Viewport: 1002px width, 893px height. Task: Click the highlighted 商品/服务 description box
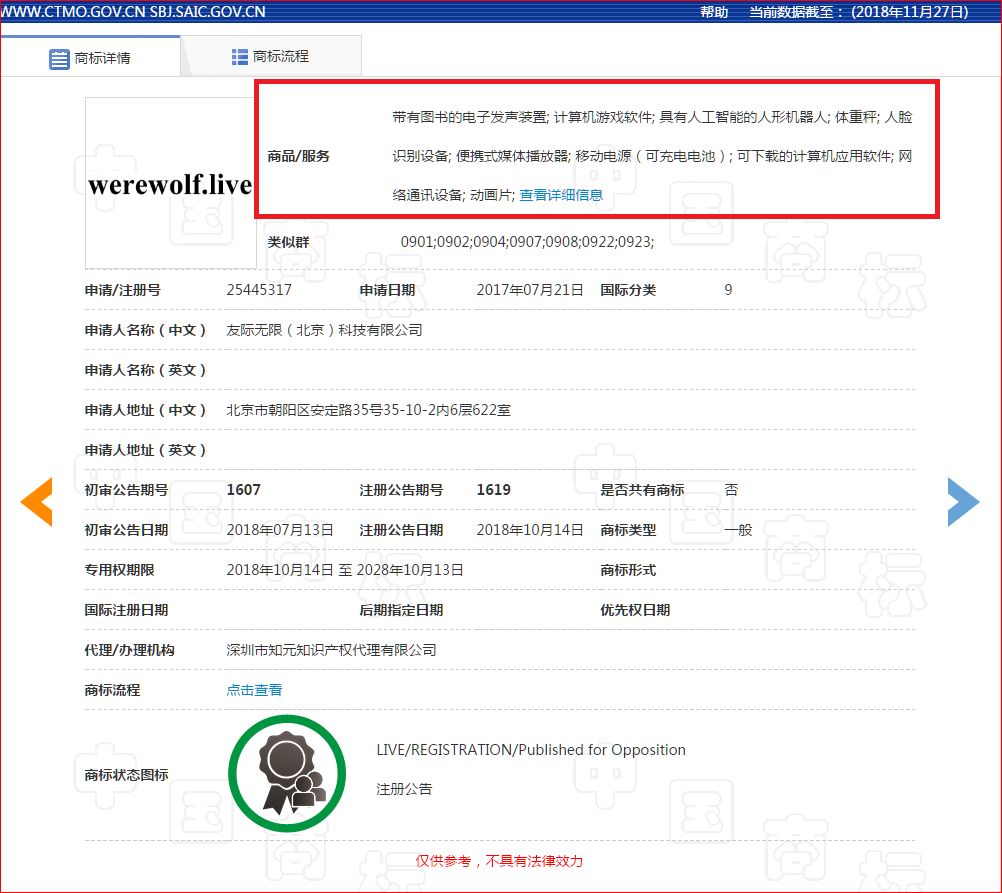[597, 150]
